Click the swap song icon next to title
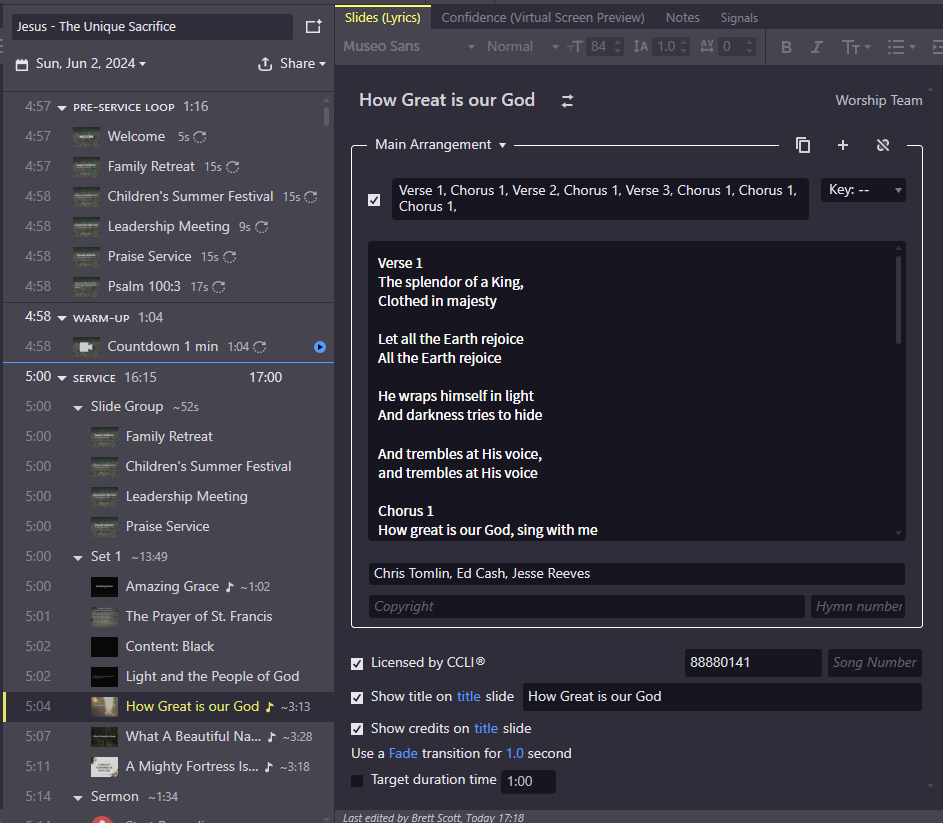Image resolution: width=943 pixels, height=823 pixels. coord(567,101)
